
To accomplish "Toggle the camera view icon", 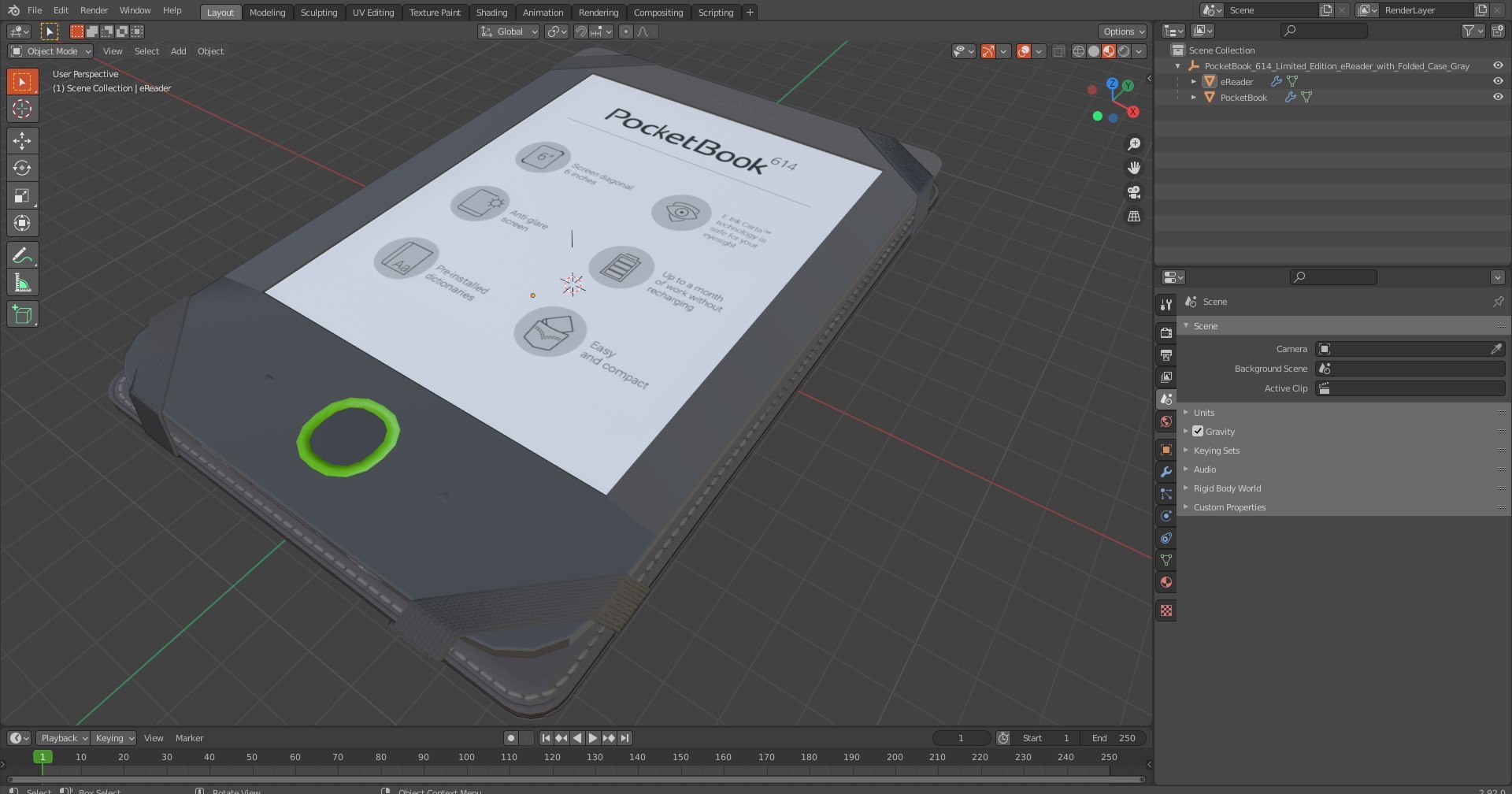I will click(1134, 192).
